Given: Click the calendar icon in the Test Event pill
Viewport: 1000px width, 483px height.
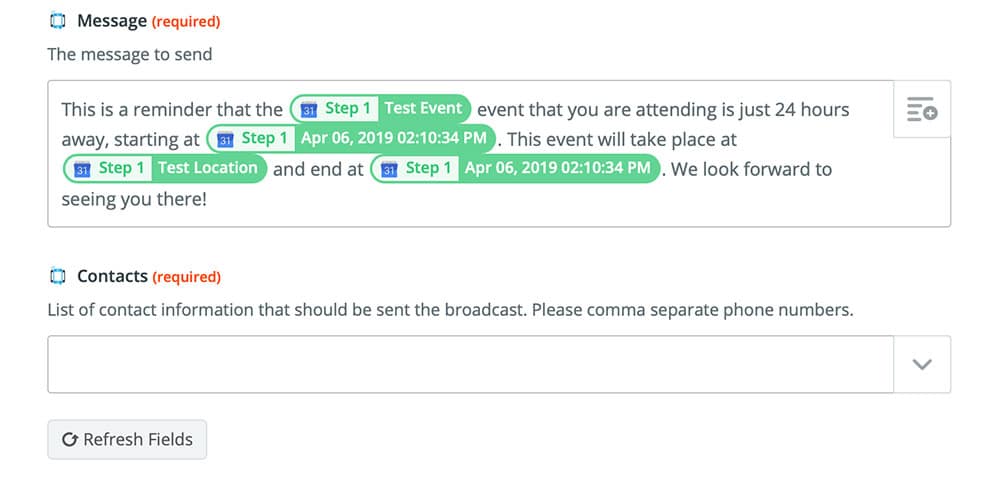Looking at the screenshot, I should click(309, 109).
